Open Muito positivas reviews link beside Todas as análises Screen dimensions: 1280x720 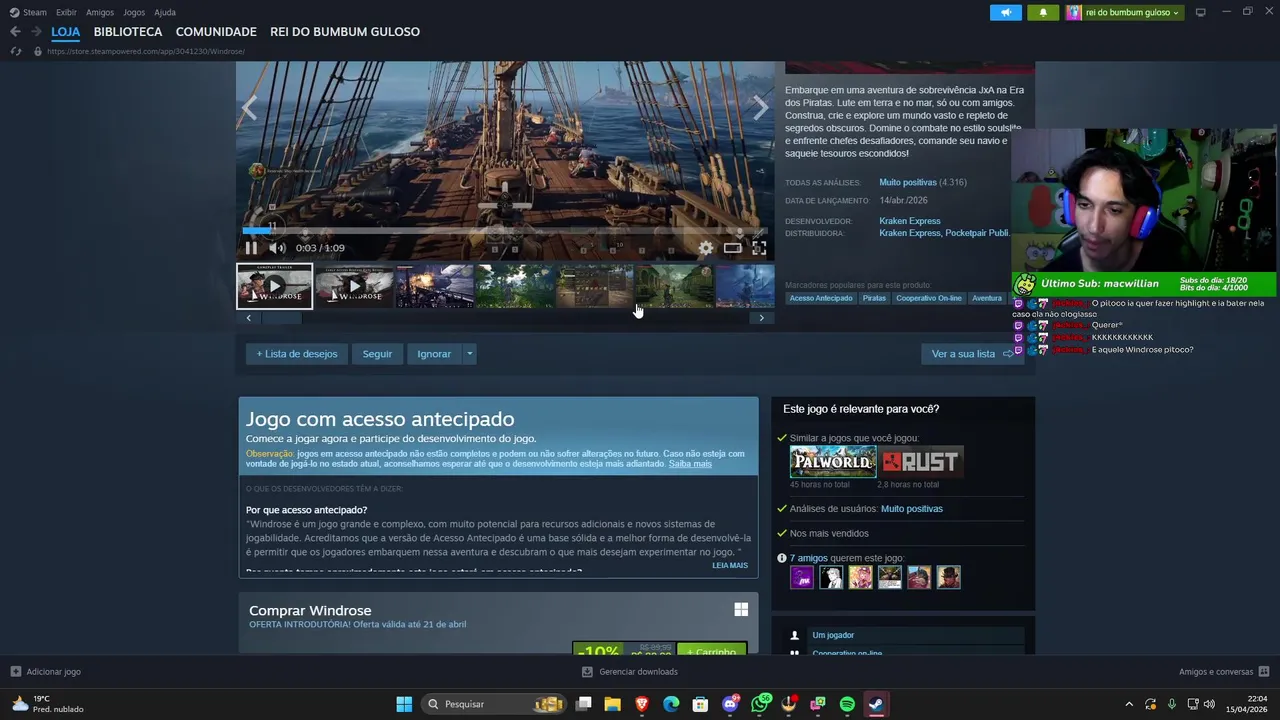(908, 182)
